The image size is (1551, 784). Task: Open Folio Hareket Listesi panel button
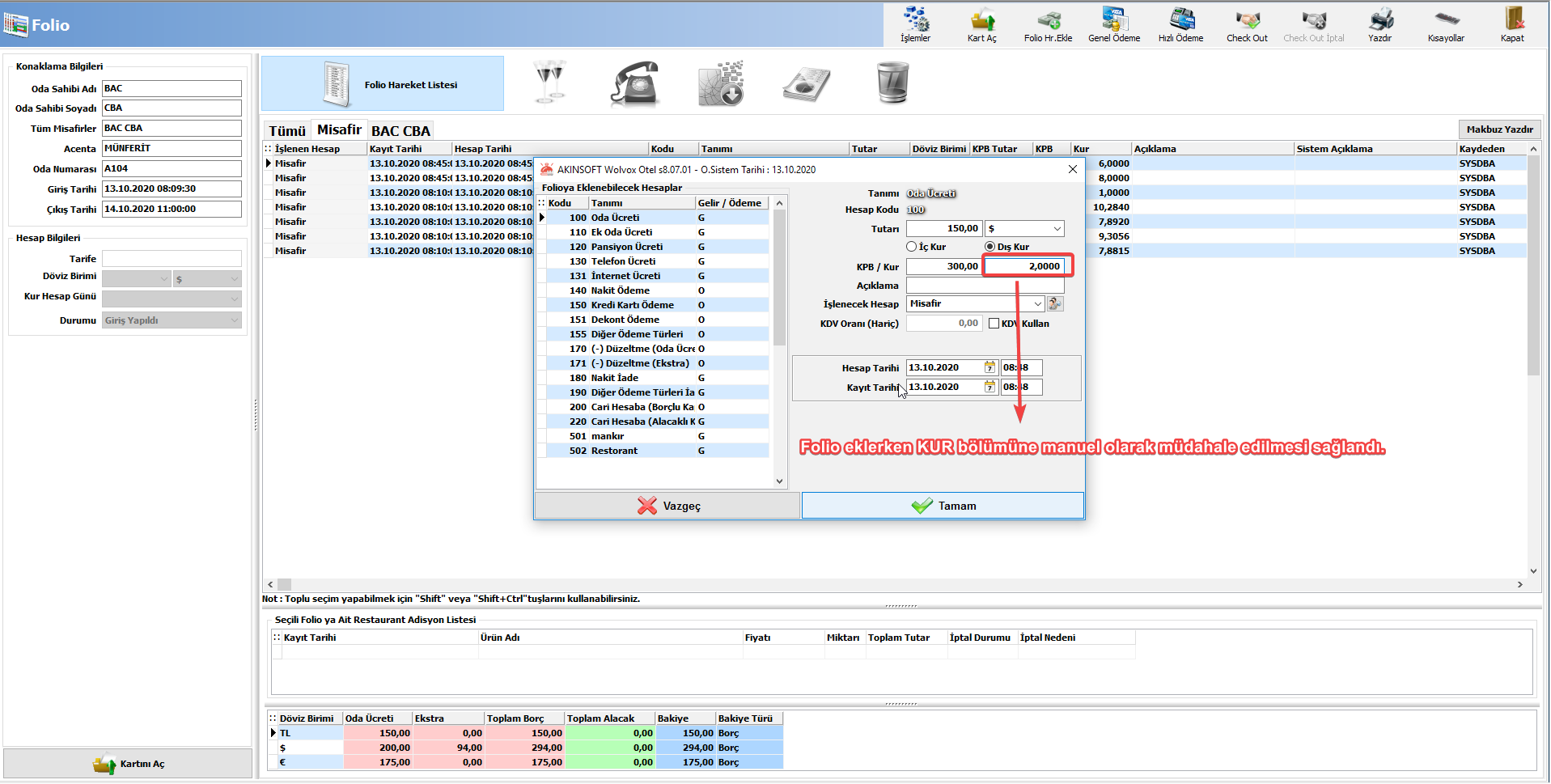pos(383,83)
